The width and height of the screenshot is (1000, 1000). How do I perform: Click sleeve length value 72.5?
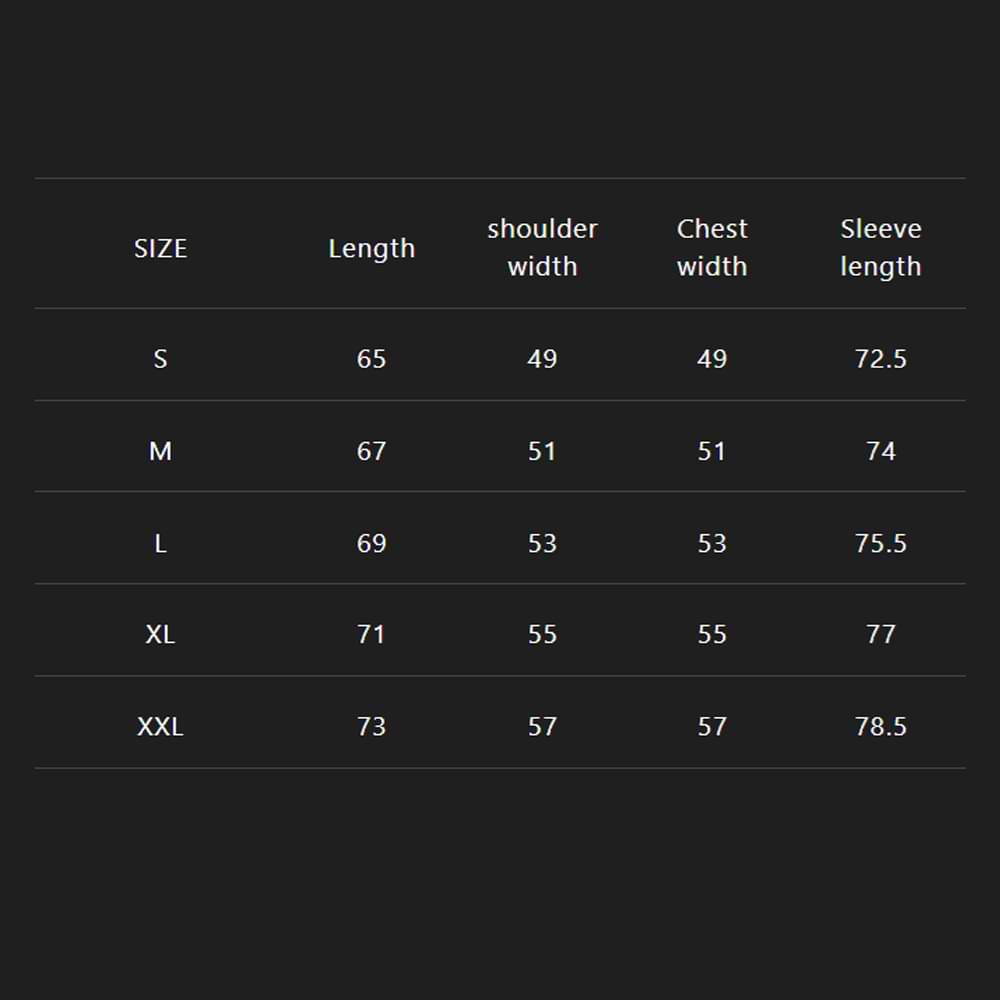880,359
